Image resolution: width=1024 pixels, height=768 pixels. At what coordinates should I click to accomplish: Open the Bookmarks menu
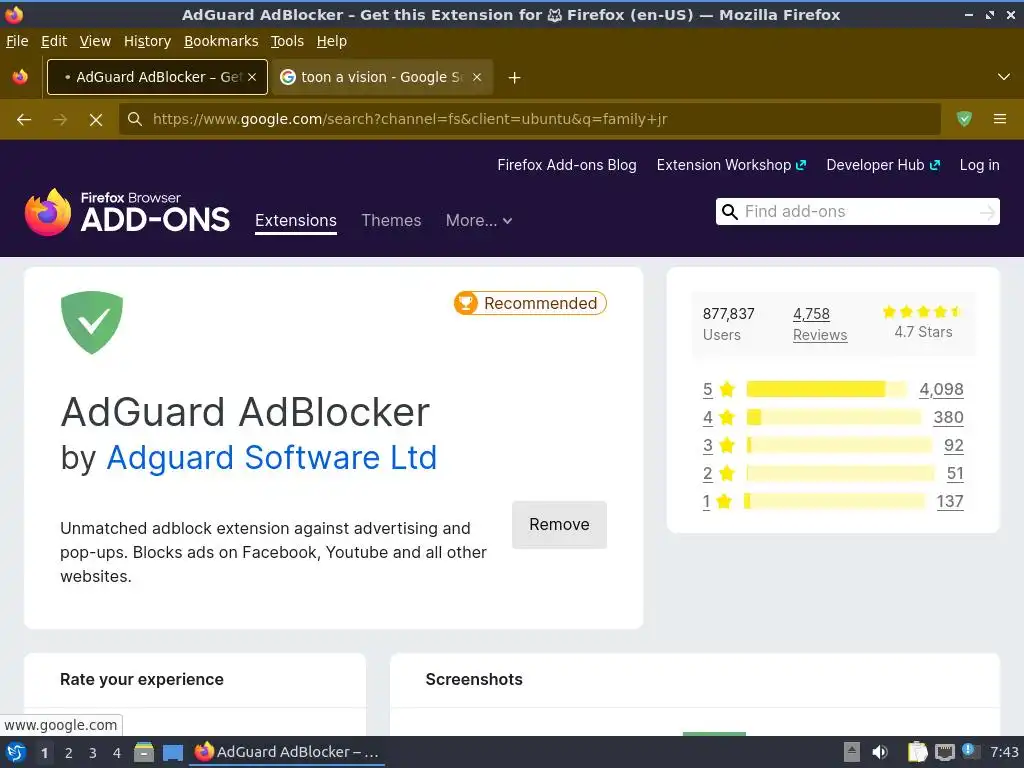(221, 41)
